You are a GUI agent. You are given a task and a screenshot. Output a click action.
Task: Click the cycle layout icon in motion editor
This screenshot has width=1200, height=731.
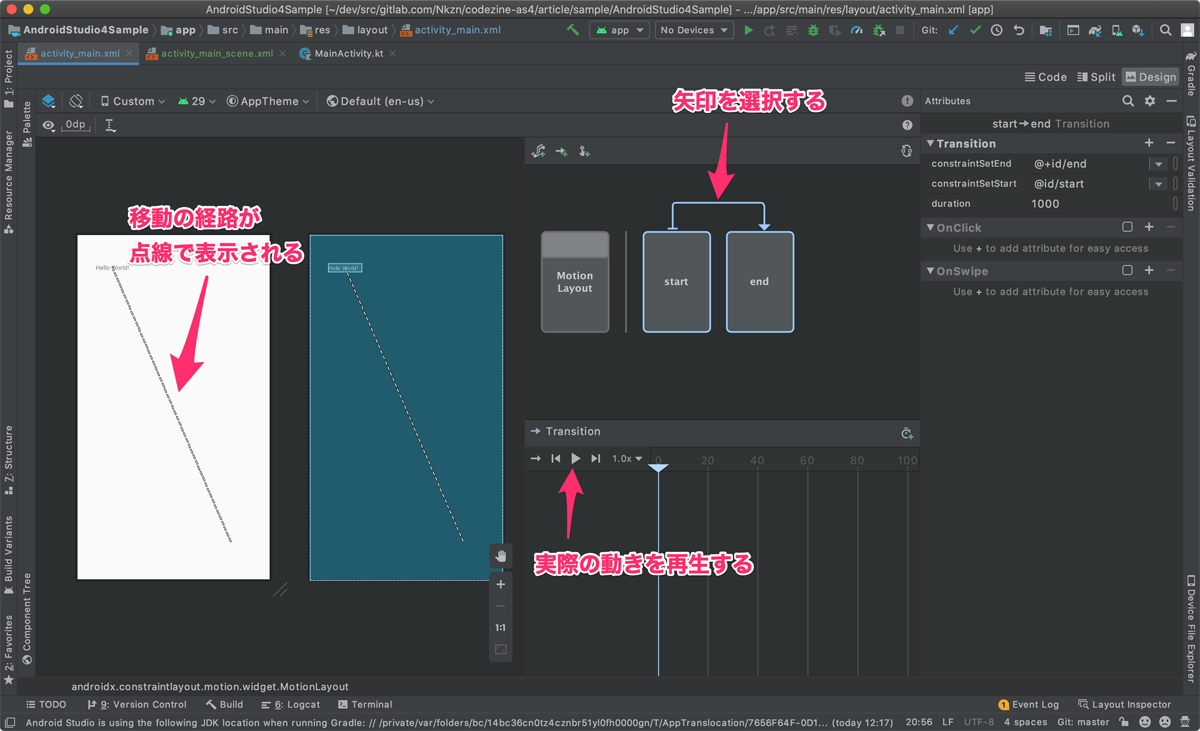[x=906, y=151]
